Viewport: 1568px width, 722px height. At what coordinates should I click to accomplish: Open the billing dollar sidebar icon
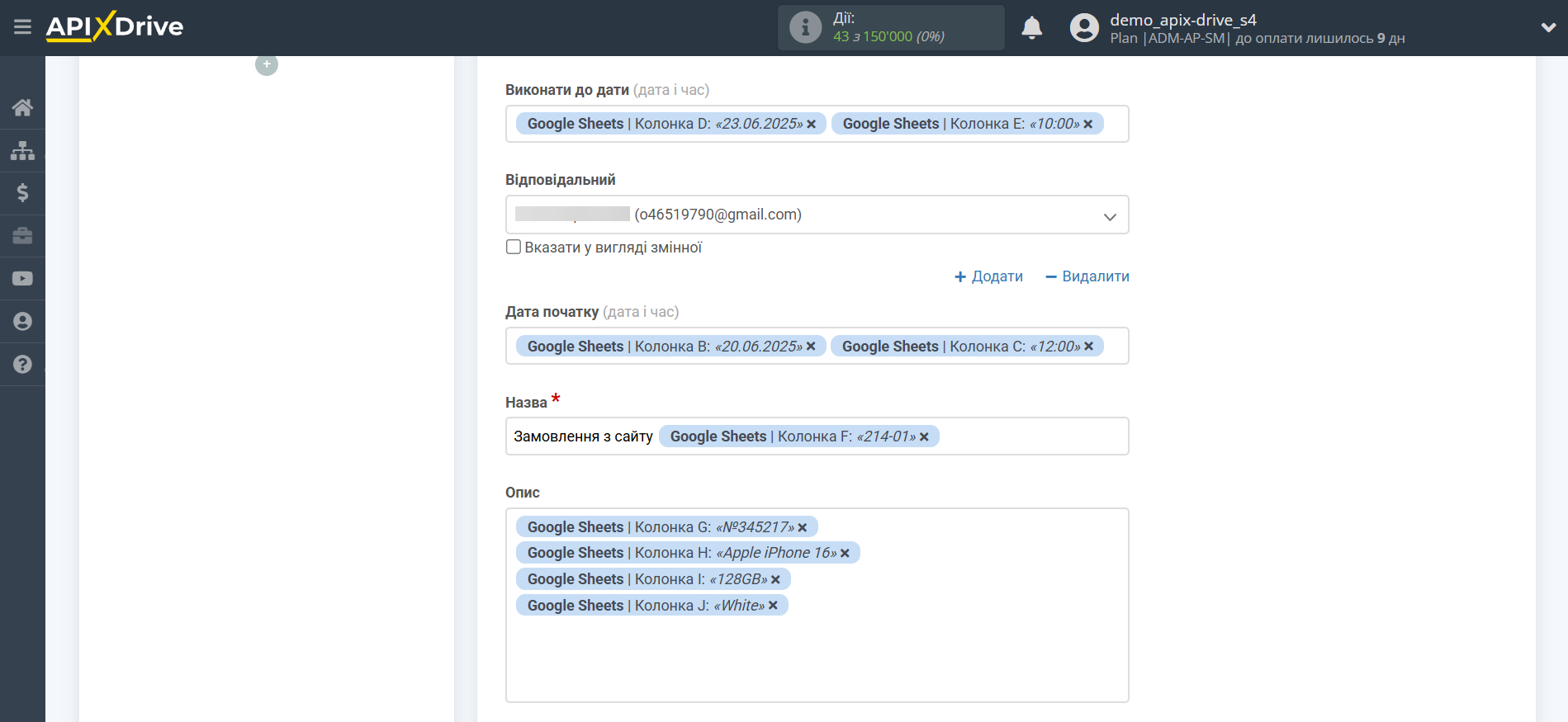(22, 193)
